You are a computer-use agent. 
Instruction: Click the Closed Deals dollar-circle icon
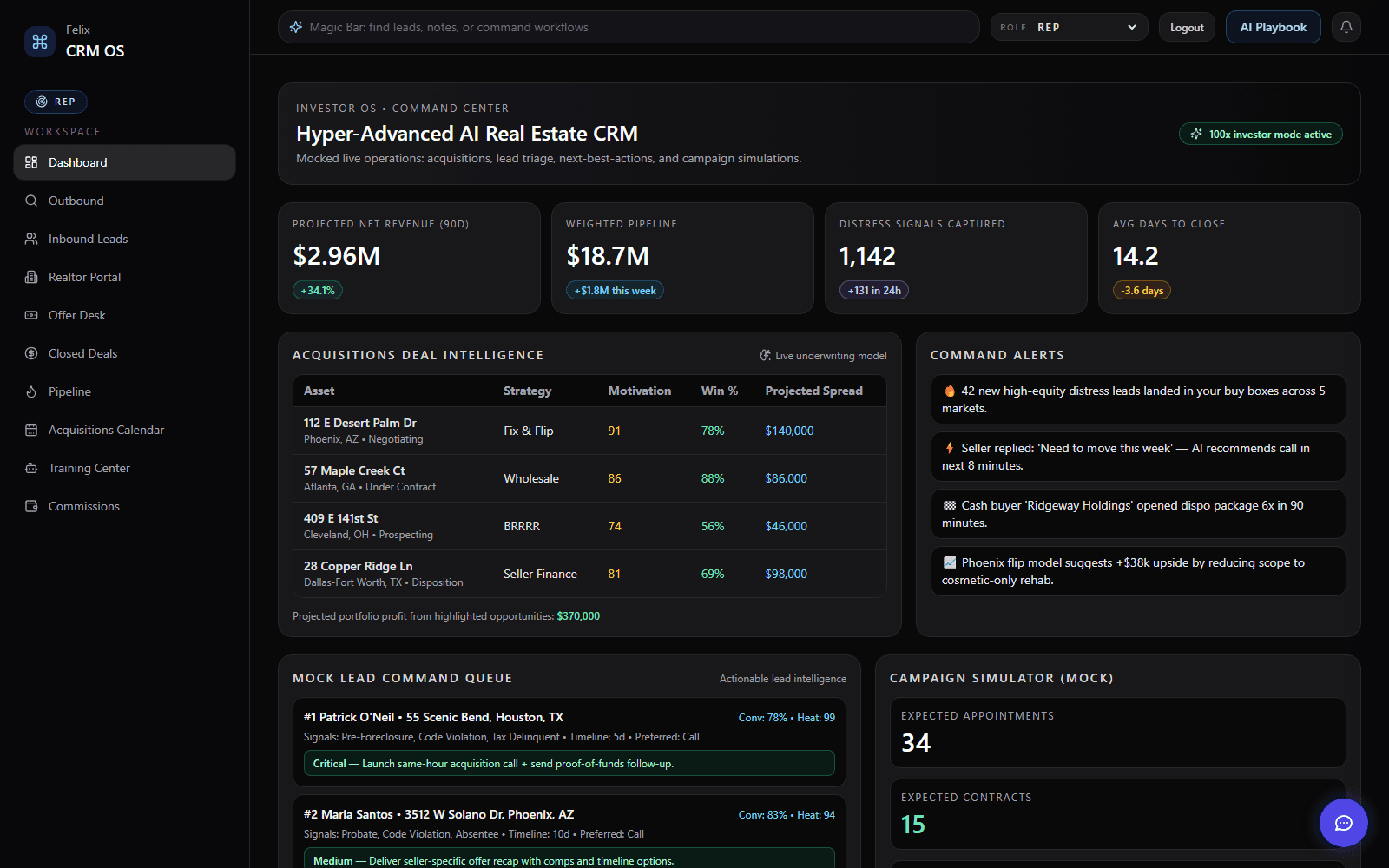(x=31, y=353)
